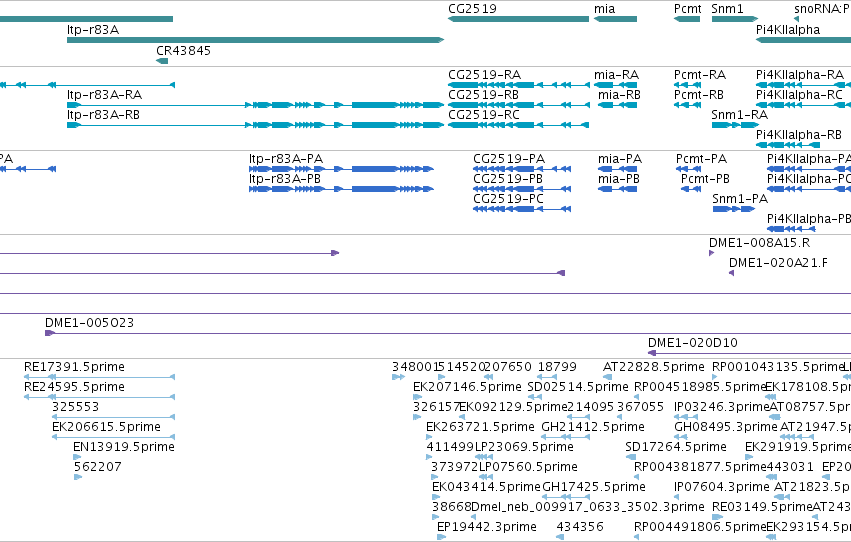This screenshot has height=542, width=851.
Task: Click EST LP07560.5prime
Action: click(x=528, y=467)
